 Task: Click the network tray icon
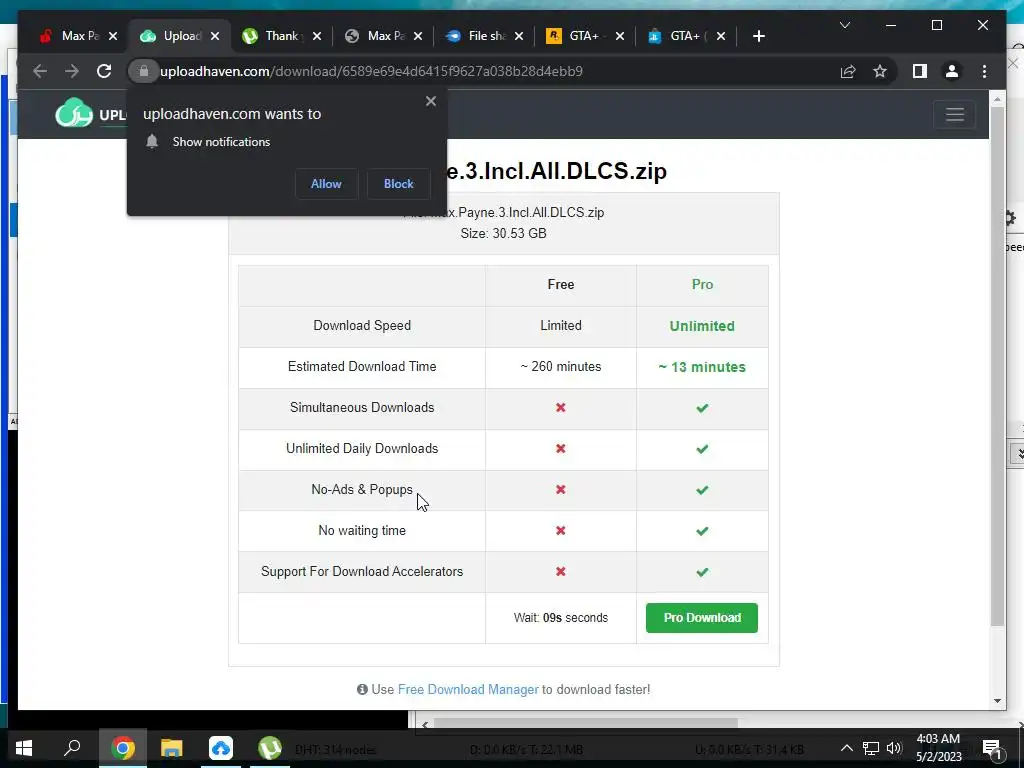[x=871, y=748]
